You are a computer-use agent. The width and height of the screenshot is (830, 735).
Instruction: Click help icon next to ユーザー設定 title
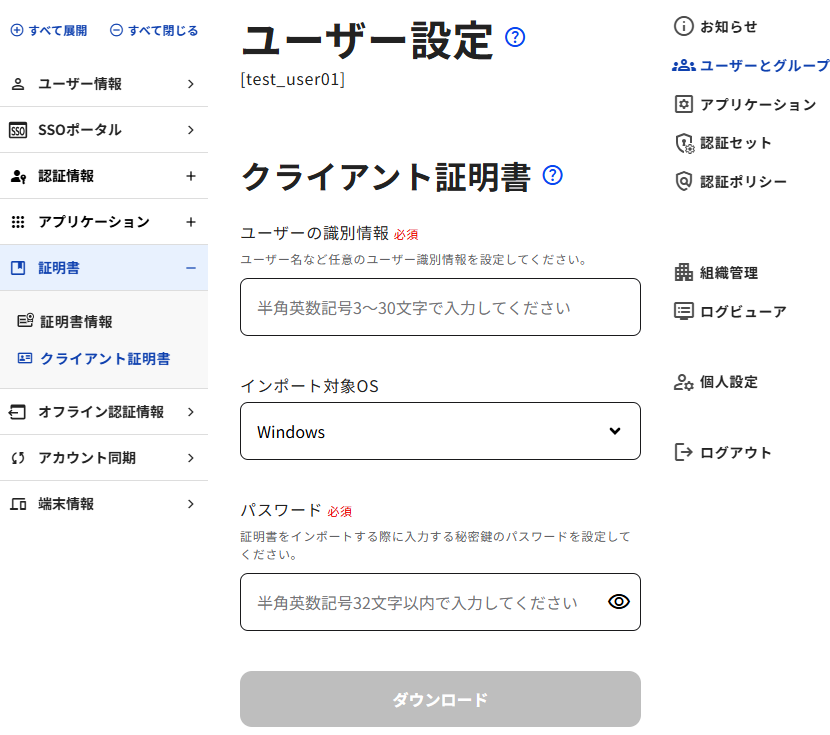pos(515,38)
